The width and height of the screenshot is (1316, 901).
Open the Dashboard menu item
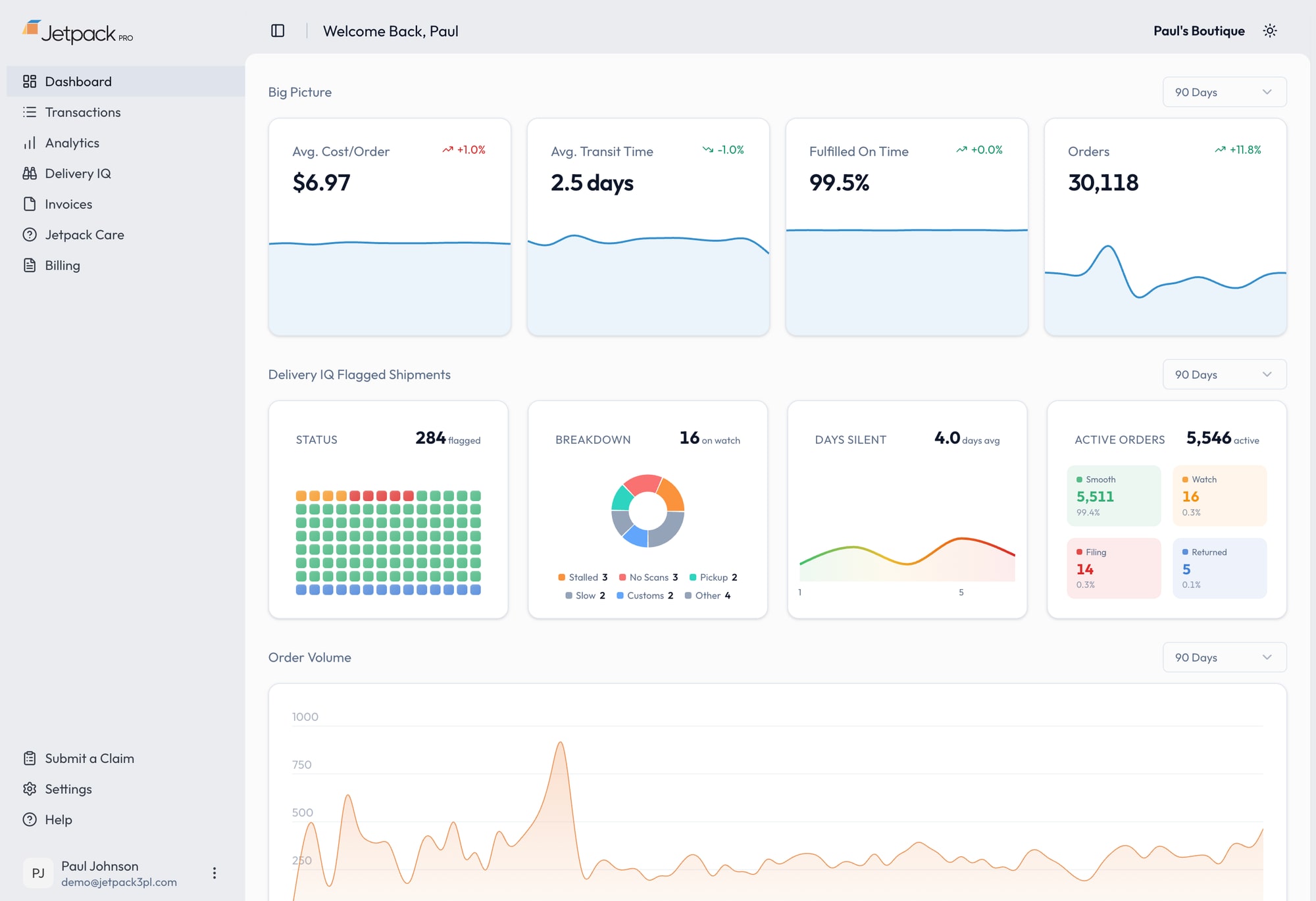click(126, 82)
